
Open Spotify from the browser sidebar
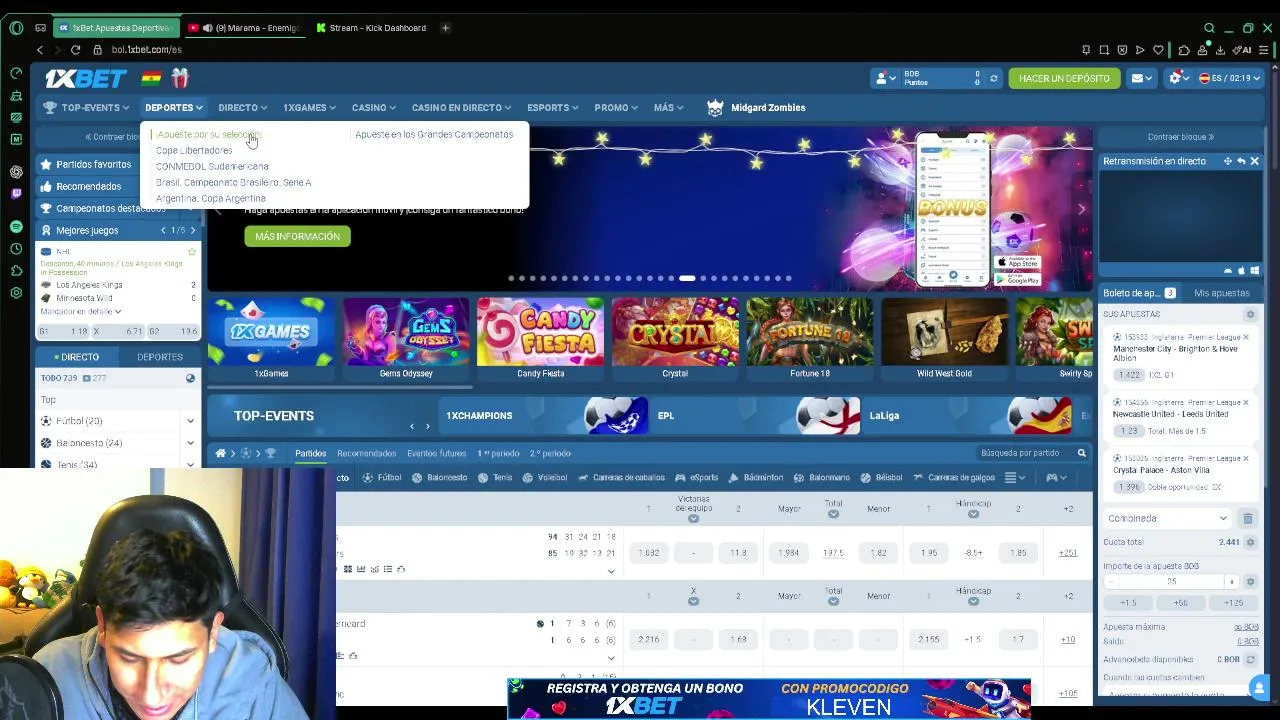click(x=16, y=227)
